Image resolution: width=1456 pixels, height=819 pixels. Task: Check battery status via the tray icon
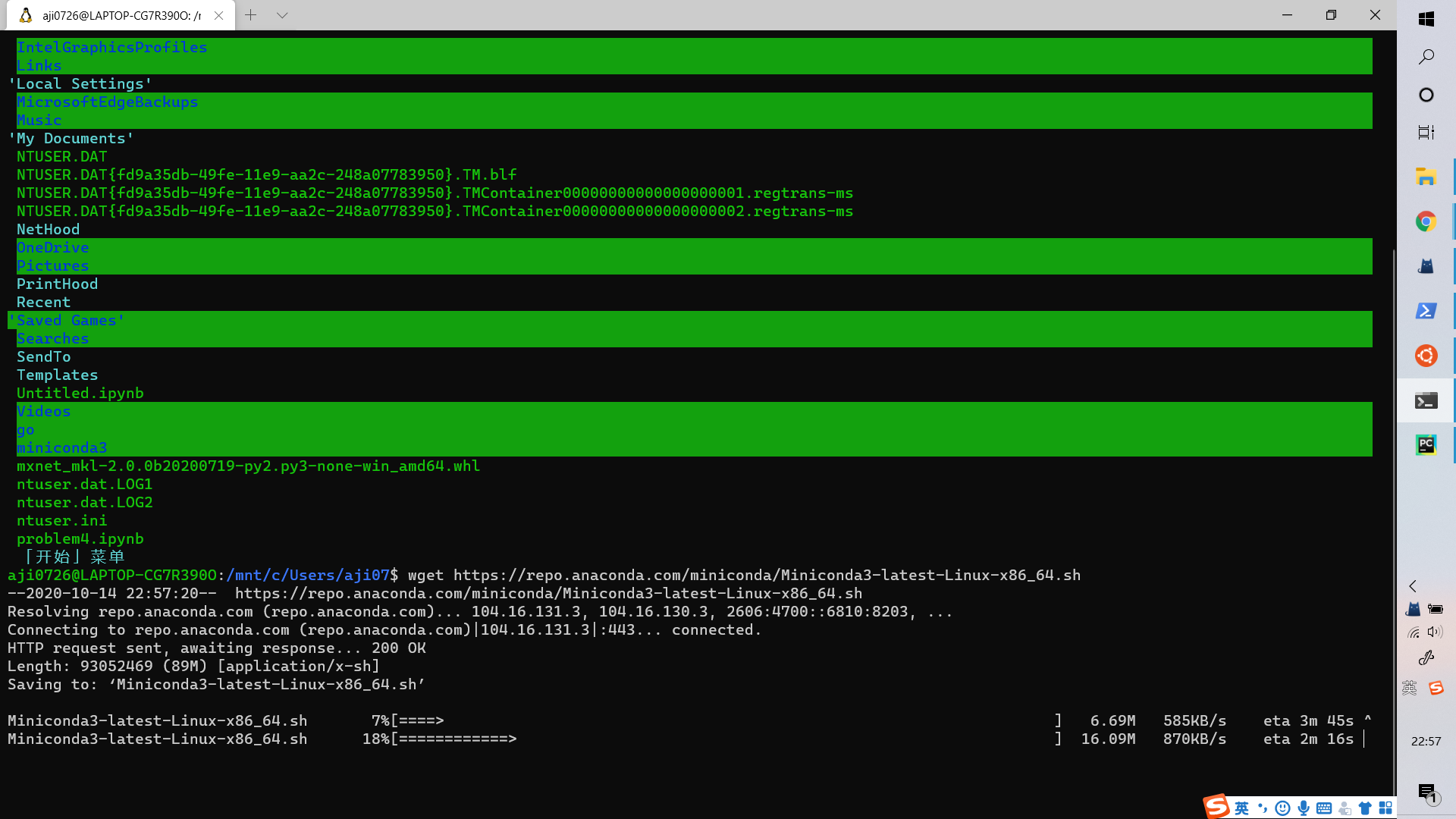tap(1436, 609)
